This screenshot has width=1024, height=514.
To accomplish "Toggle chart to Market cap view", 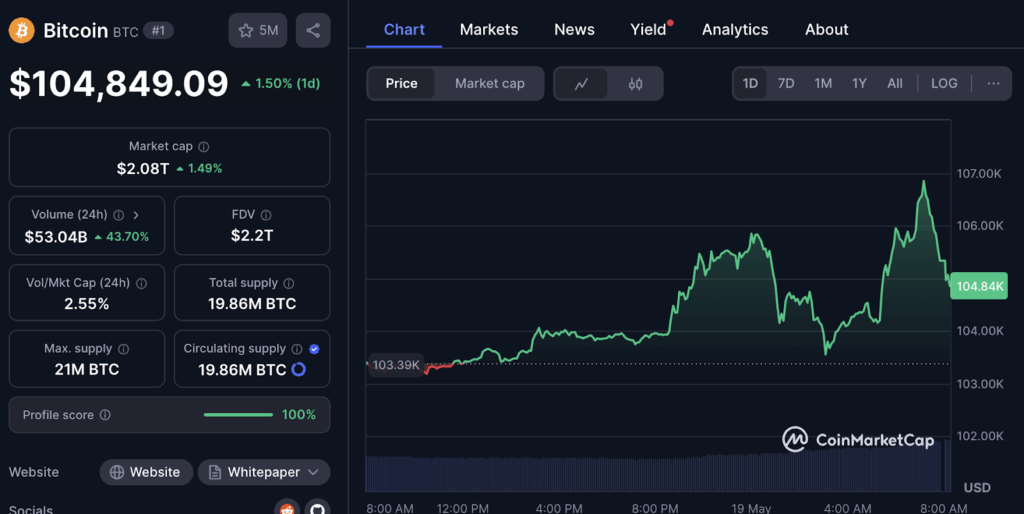I will (x=489, y=83).
